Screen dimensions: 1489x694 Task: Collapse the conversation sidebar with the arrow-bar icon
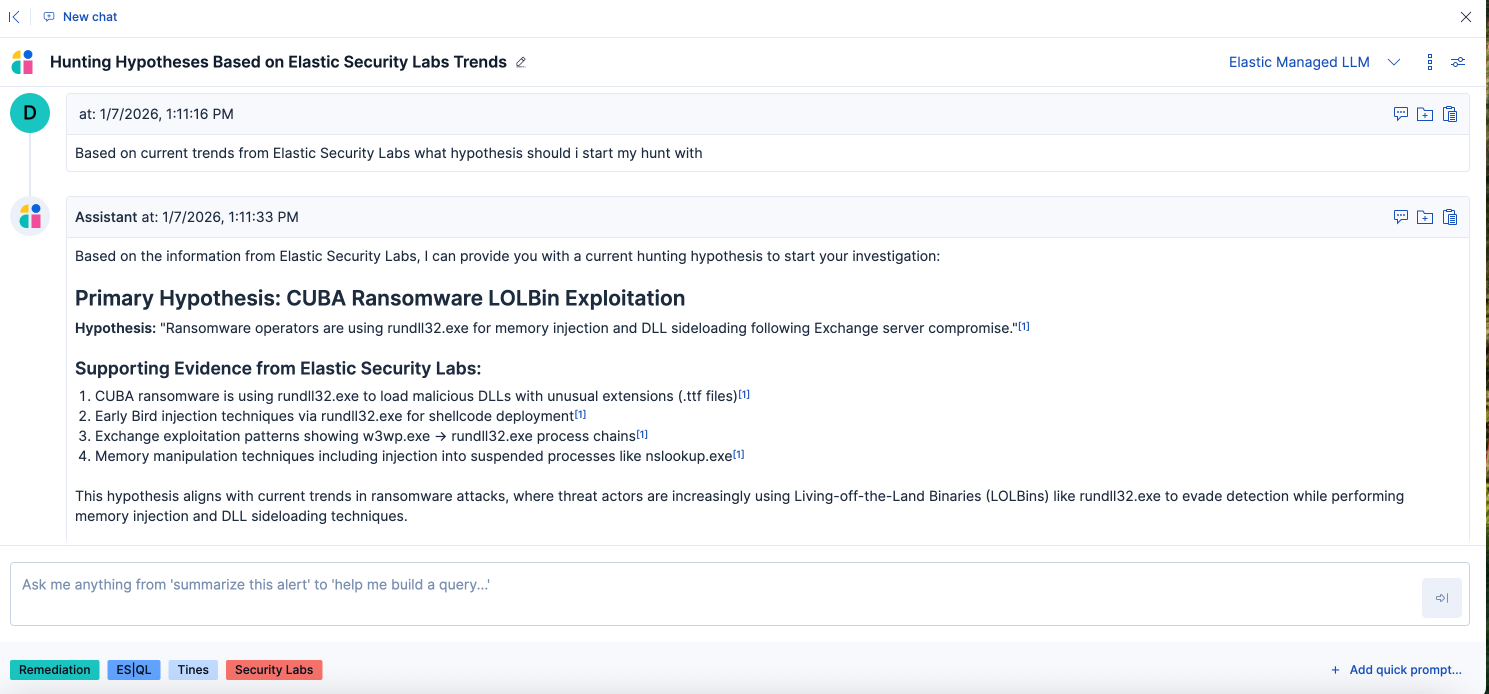14,17
